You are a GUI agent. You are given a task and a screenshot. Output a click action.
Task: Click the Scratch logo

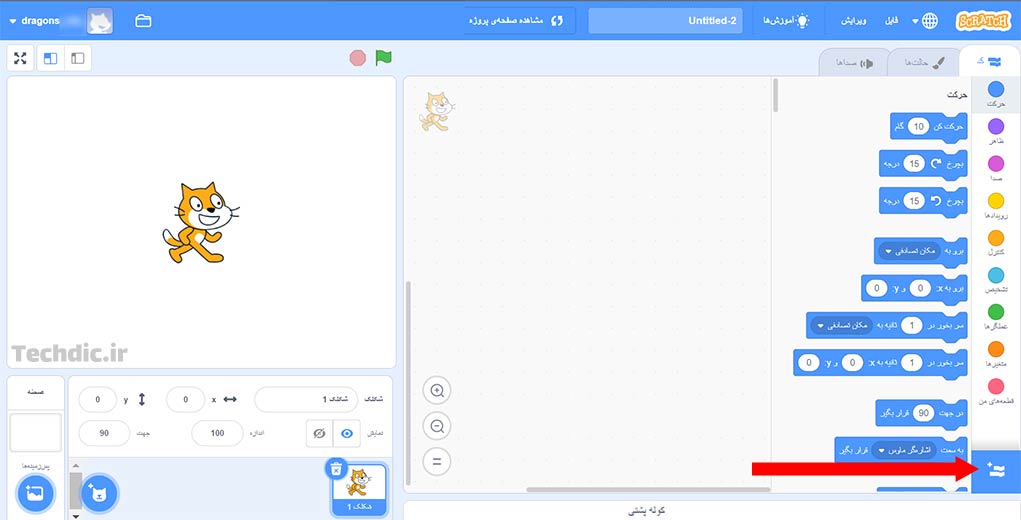pos(983,21)
